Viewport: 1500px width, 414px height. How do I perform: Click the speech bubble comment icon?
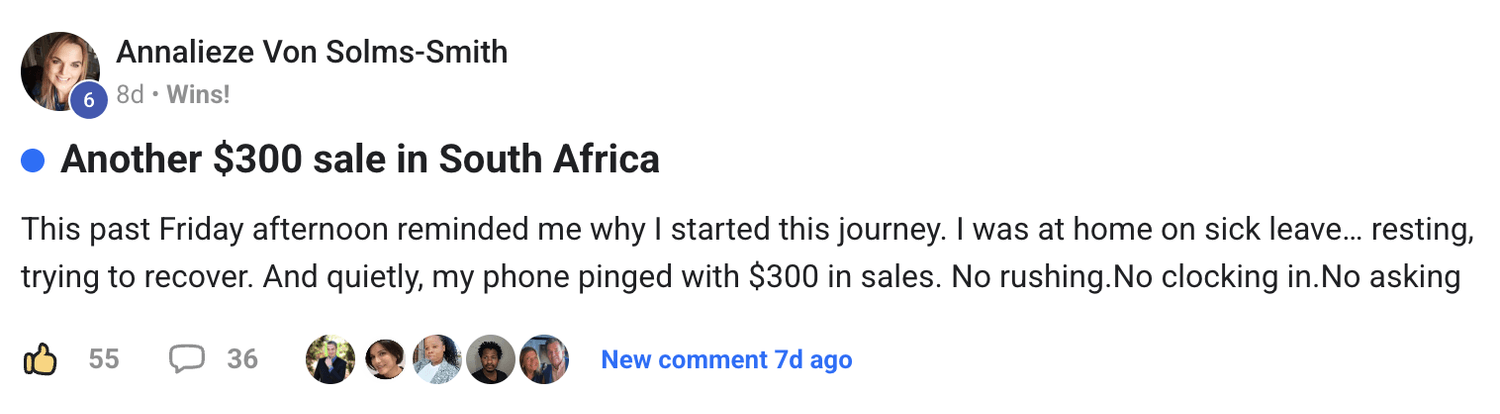point(187,359)
